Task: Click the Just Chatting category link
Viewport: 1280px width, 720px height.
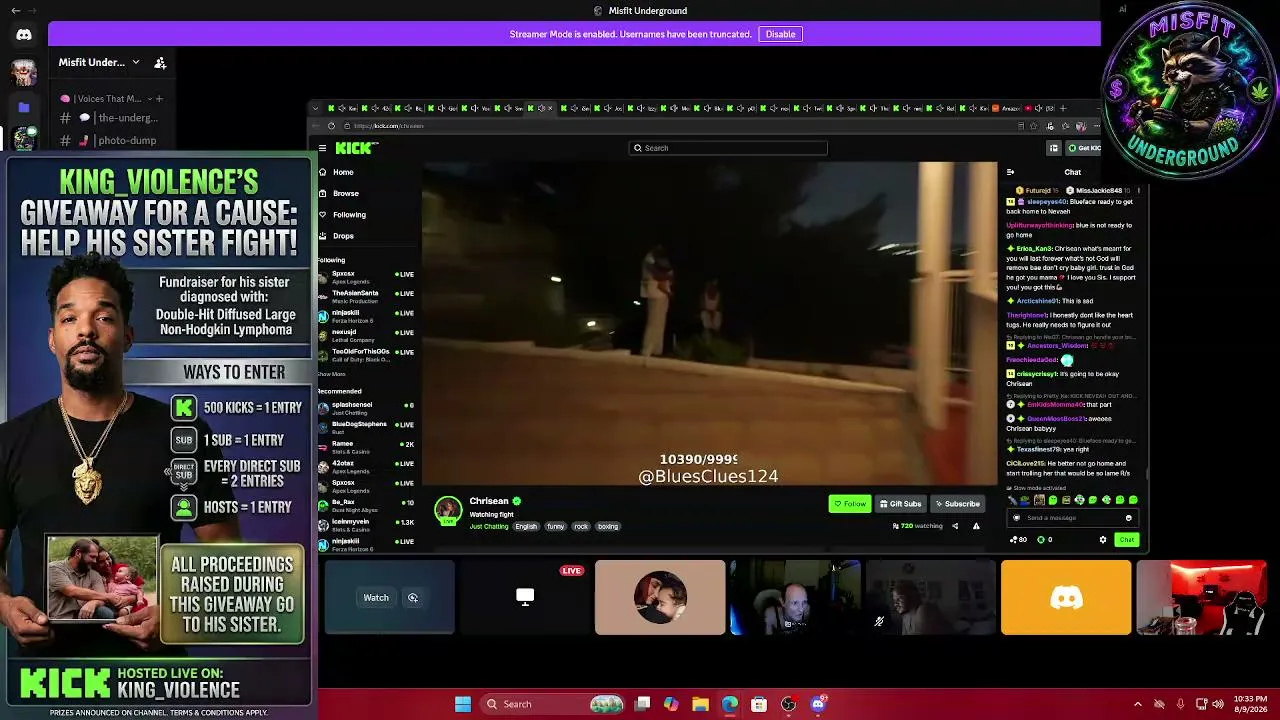Action: coord(489,526)
